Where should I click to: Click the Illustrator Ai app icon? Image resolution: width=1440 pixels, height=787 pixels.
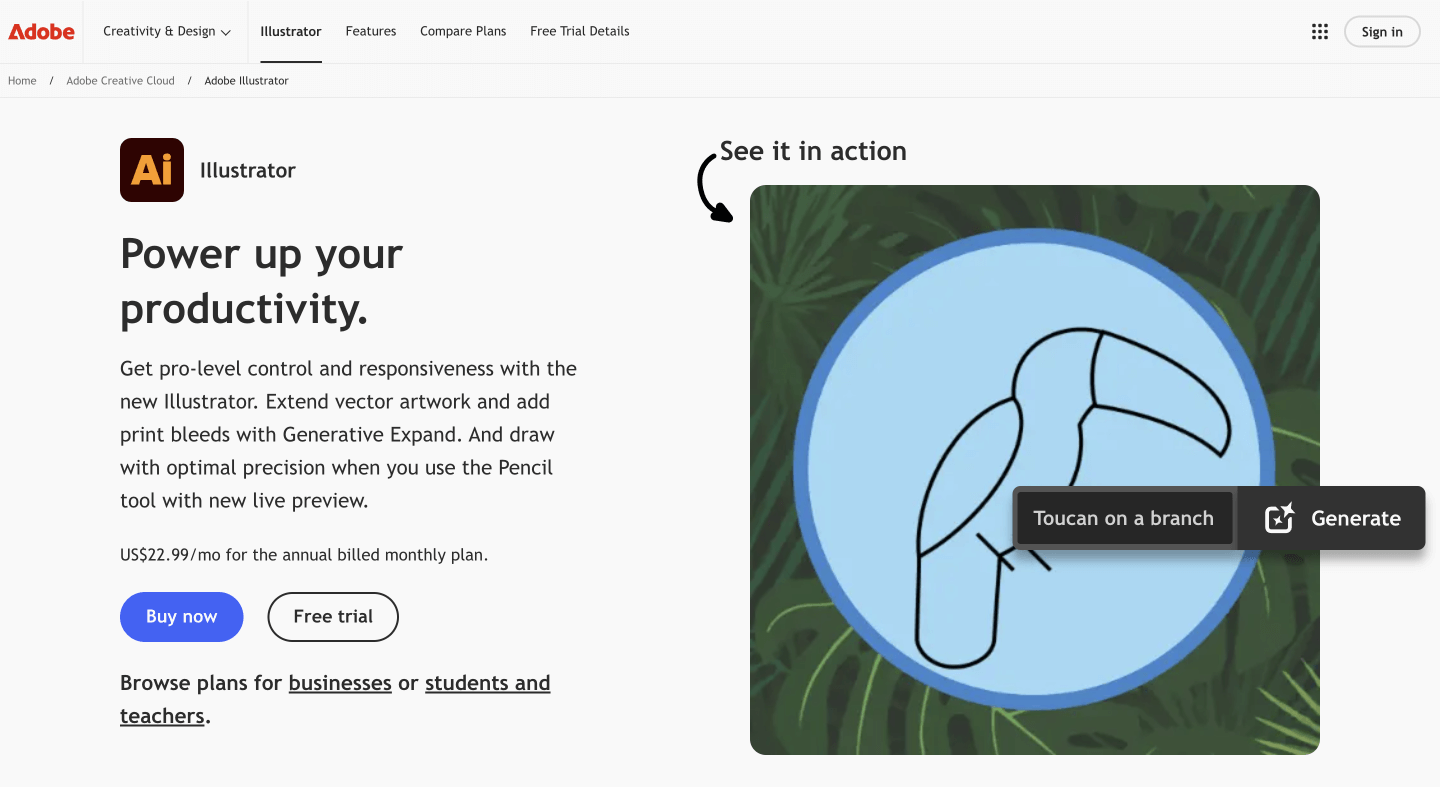coord(151,169)
